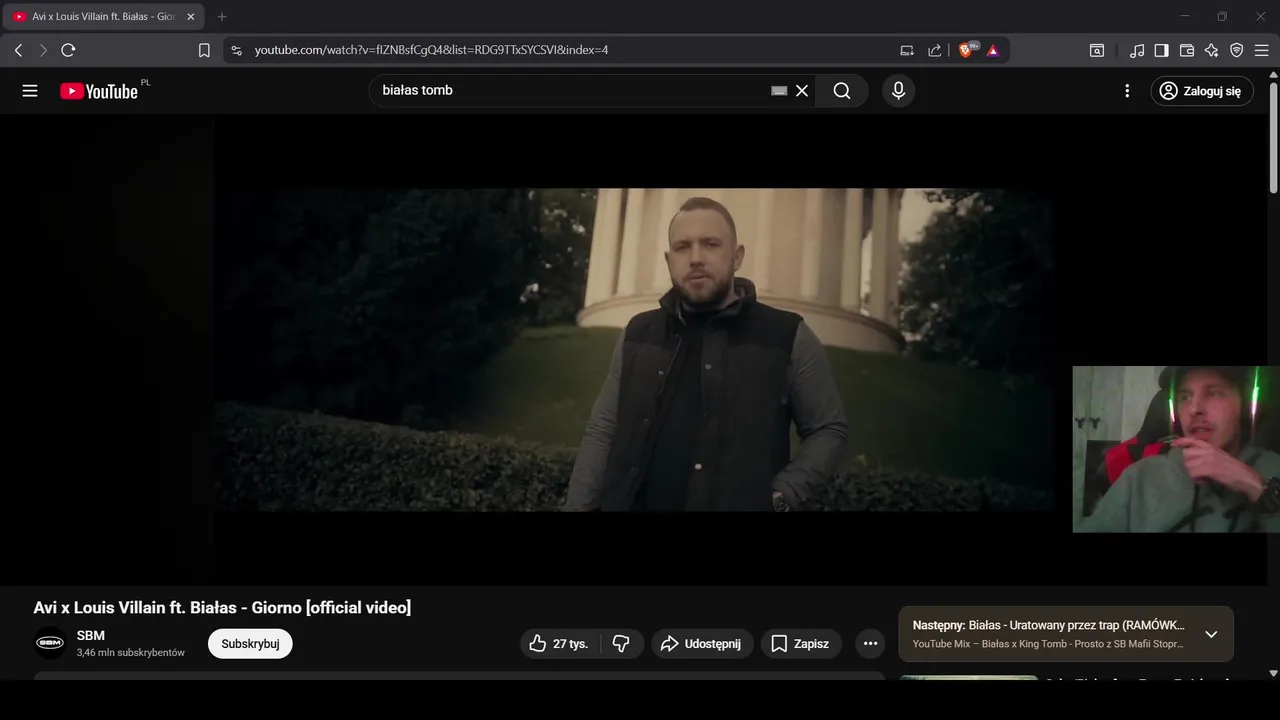The width and height of the screenshot is (1280, 720).
Task: Click the Udostępnij share button
Action: tap(702, 644)
